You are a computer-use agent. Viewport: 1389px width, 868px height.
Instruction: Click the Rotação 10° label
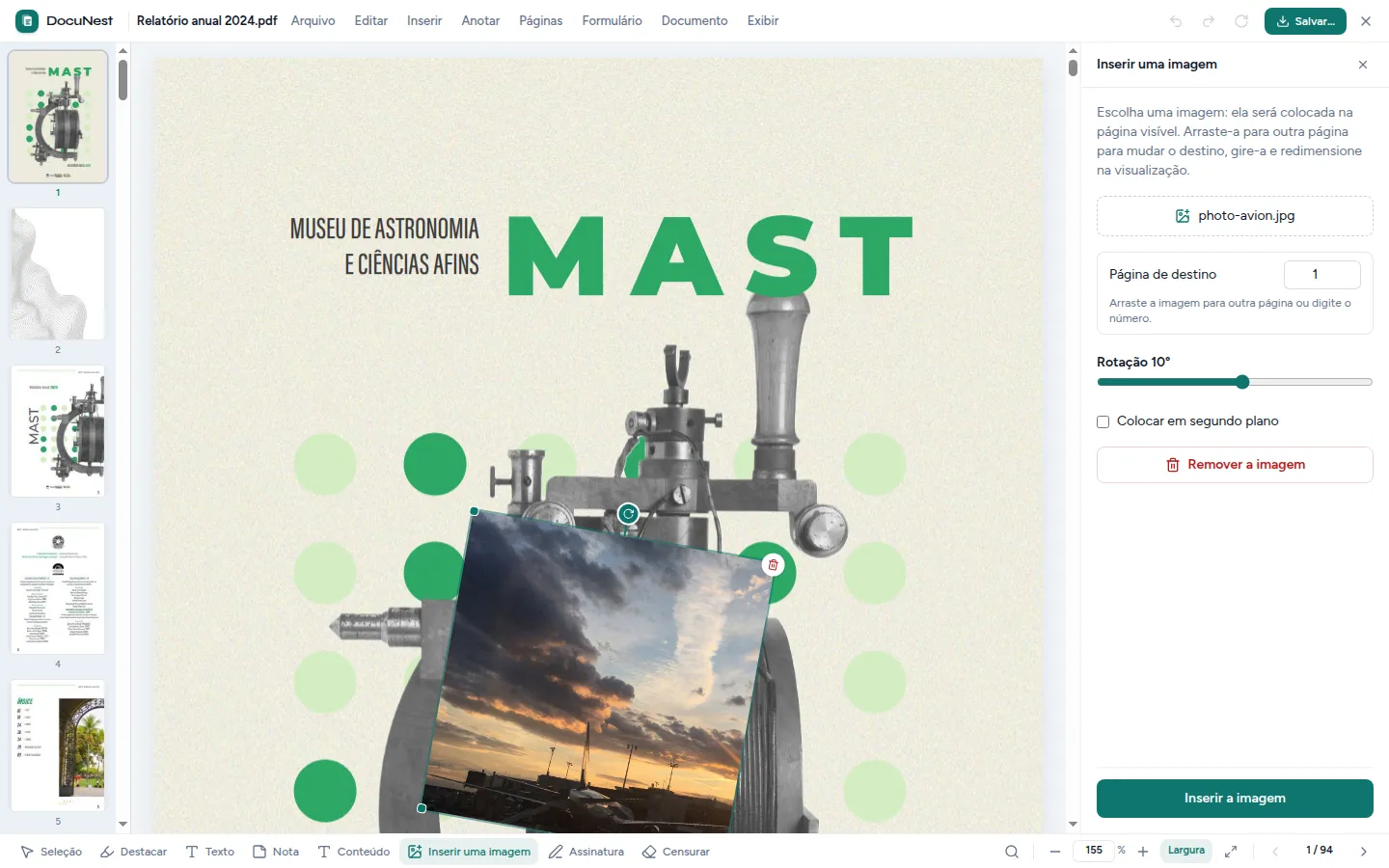[x=1133, y=363]
